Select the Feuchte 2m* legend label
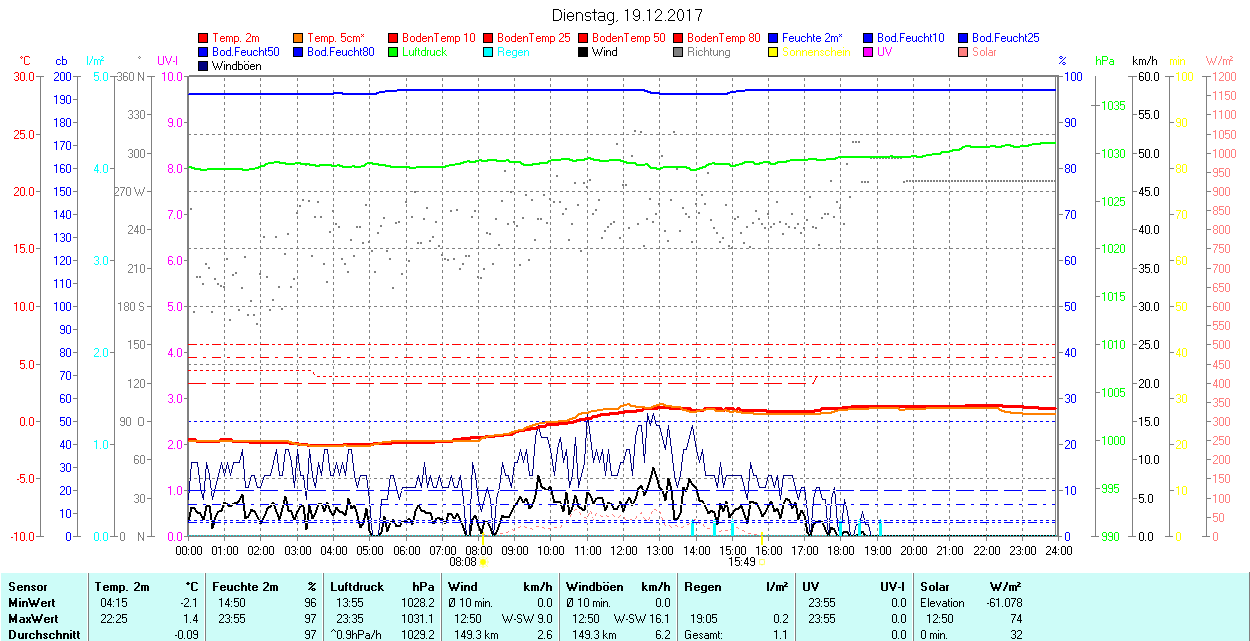 point(812,38)
